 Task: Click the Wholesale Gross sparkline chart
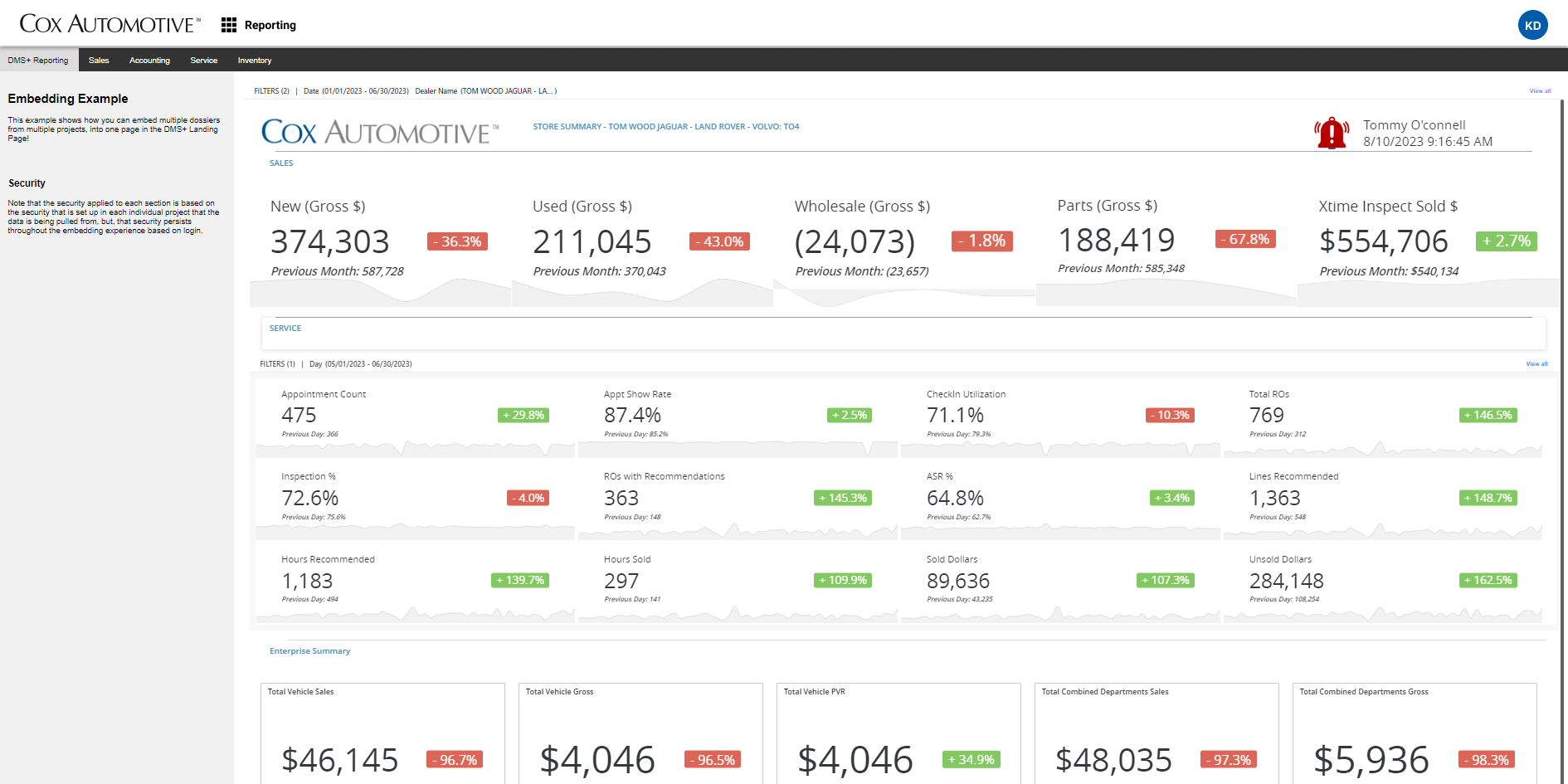pos(904,293)
